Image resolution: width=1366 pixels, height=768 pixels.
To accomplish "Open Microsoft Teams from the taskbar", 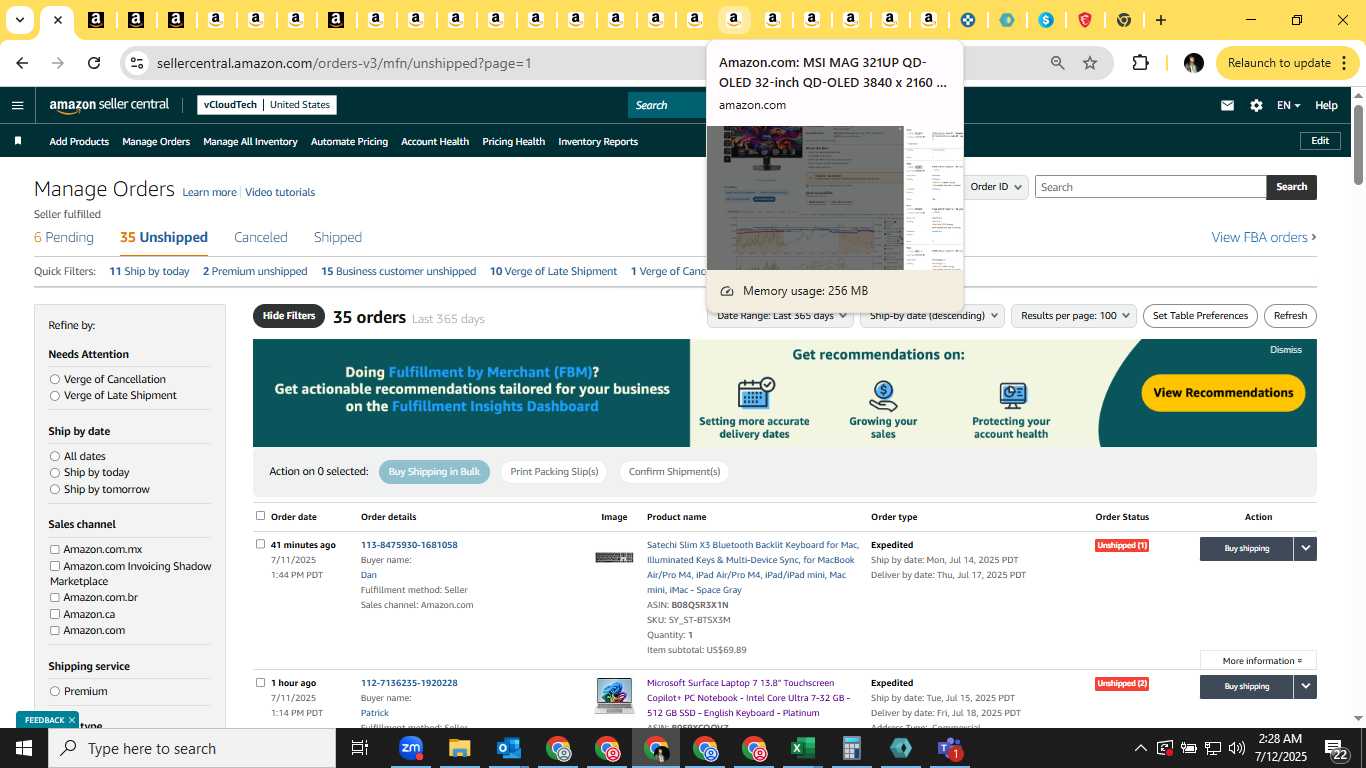I will point(949,748).
